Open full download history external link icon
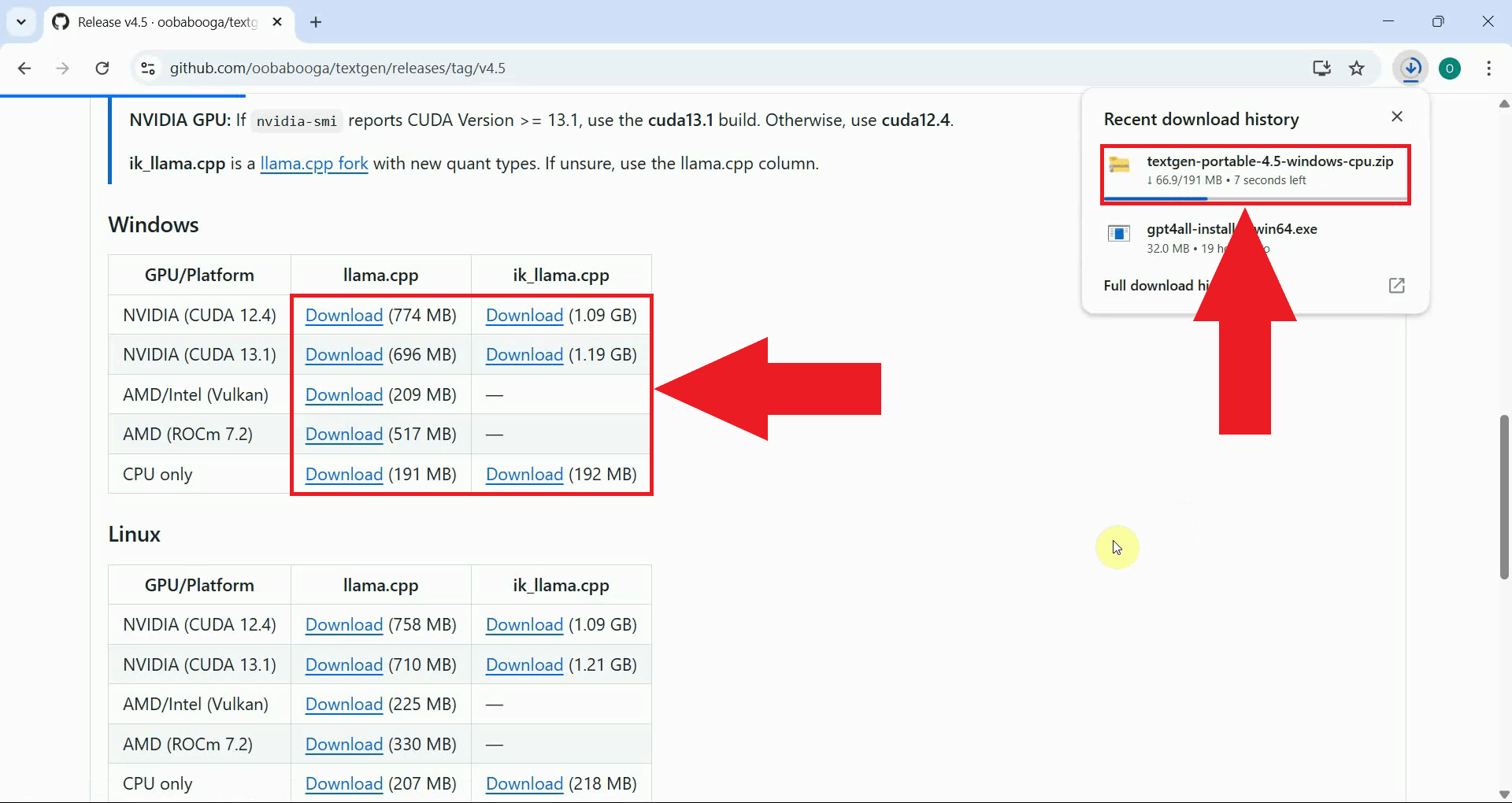This screenshot has width=1512, height=803. pyautogui.click(x=1396, y=286)
